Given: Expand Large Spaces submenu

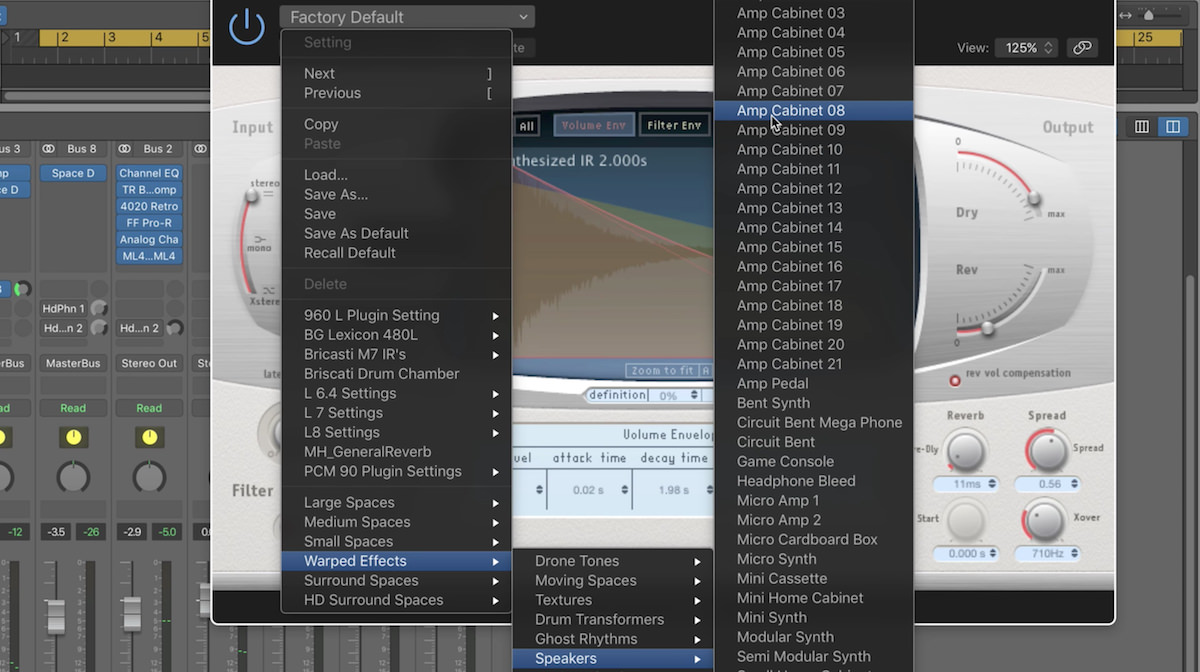Looking at the screenshot, I should pyautogui.click(x=397, y=502).
